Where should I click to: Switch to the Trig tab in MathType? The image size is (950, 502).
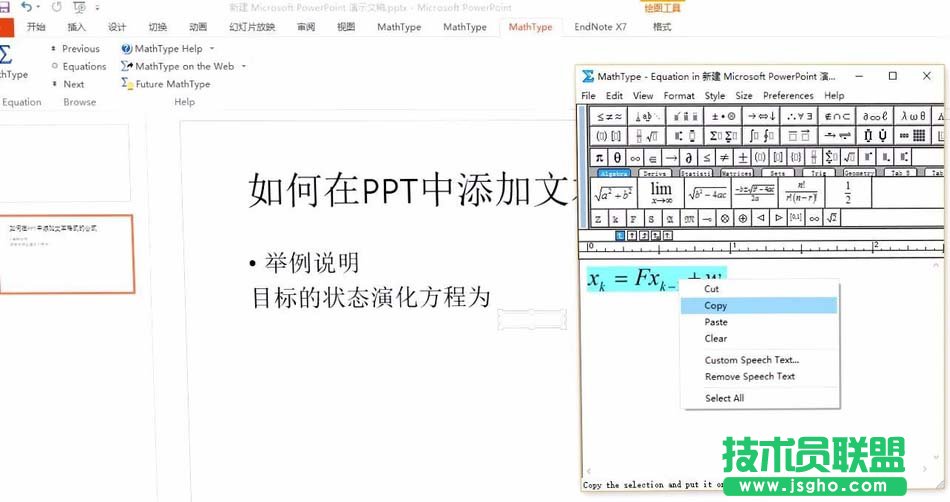(x=818, y=173)
